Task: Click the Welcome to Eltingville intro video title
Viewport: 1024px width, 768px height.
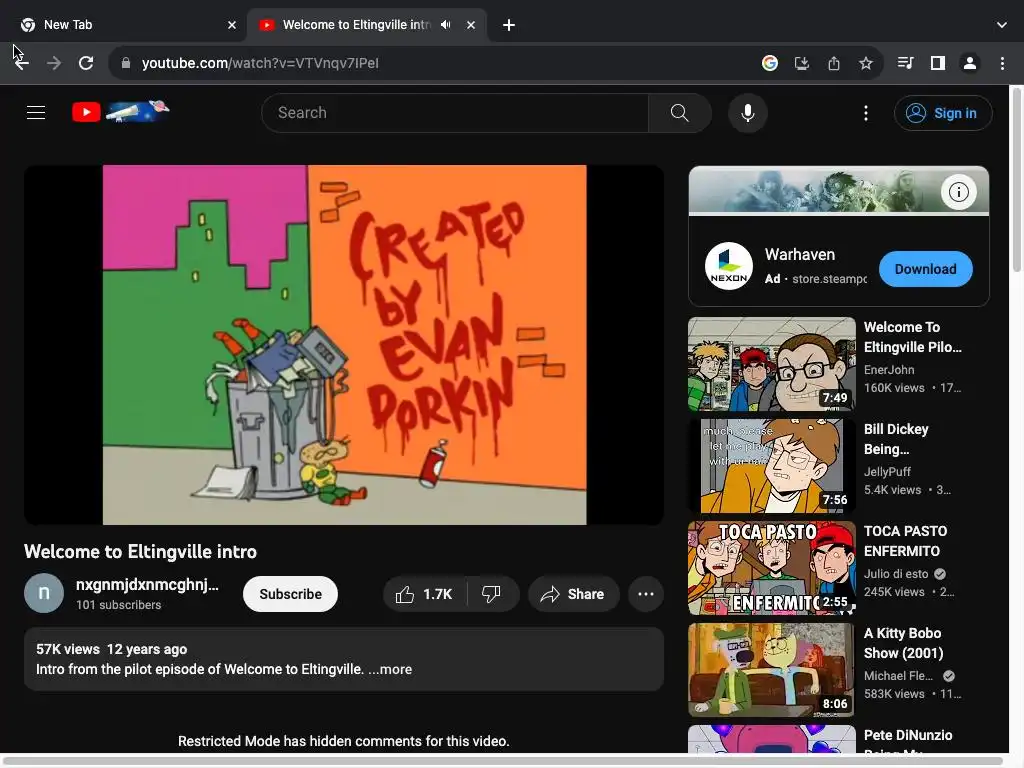Action: coord(140,552)
